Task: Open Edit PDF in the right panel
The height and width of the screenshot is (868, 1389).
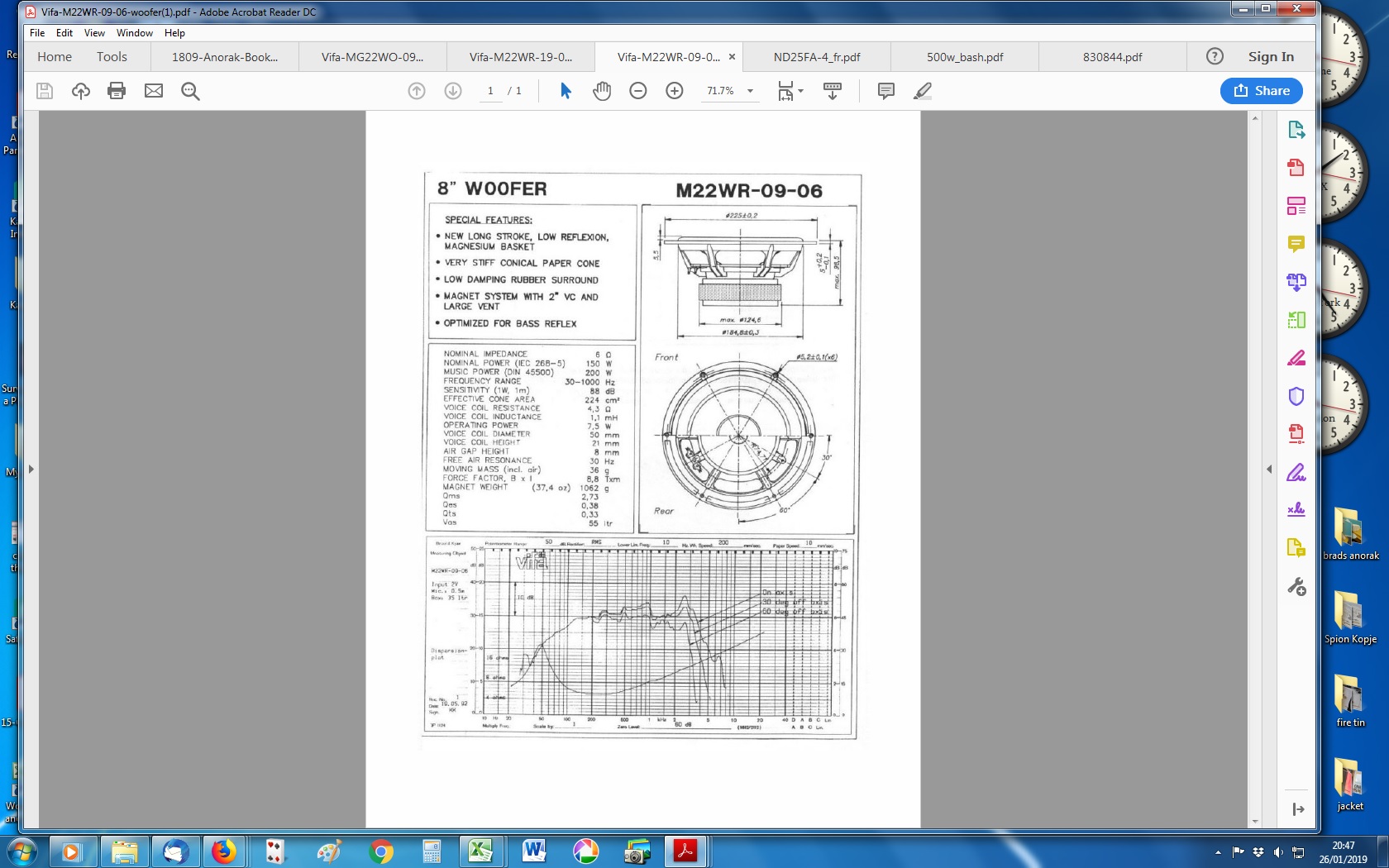Action: point(1296,206)
